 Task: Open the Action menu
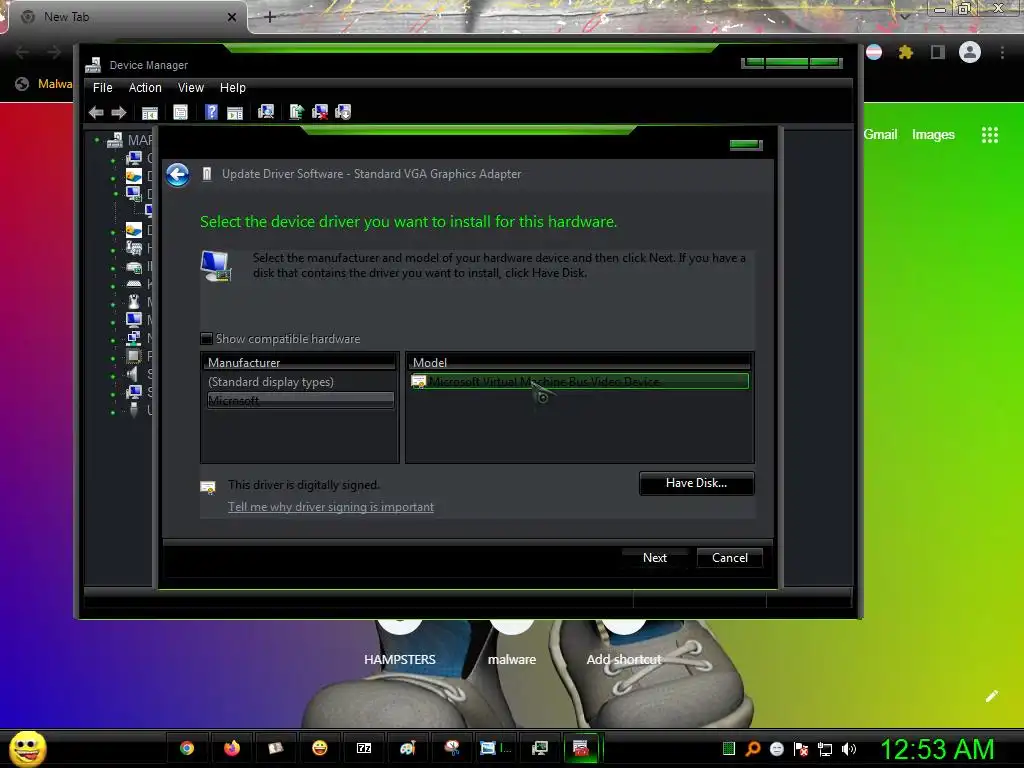coord(145,88)
